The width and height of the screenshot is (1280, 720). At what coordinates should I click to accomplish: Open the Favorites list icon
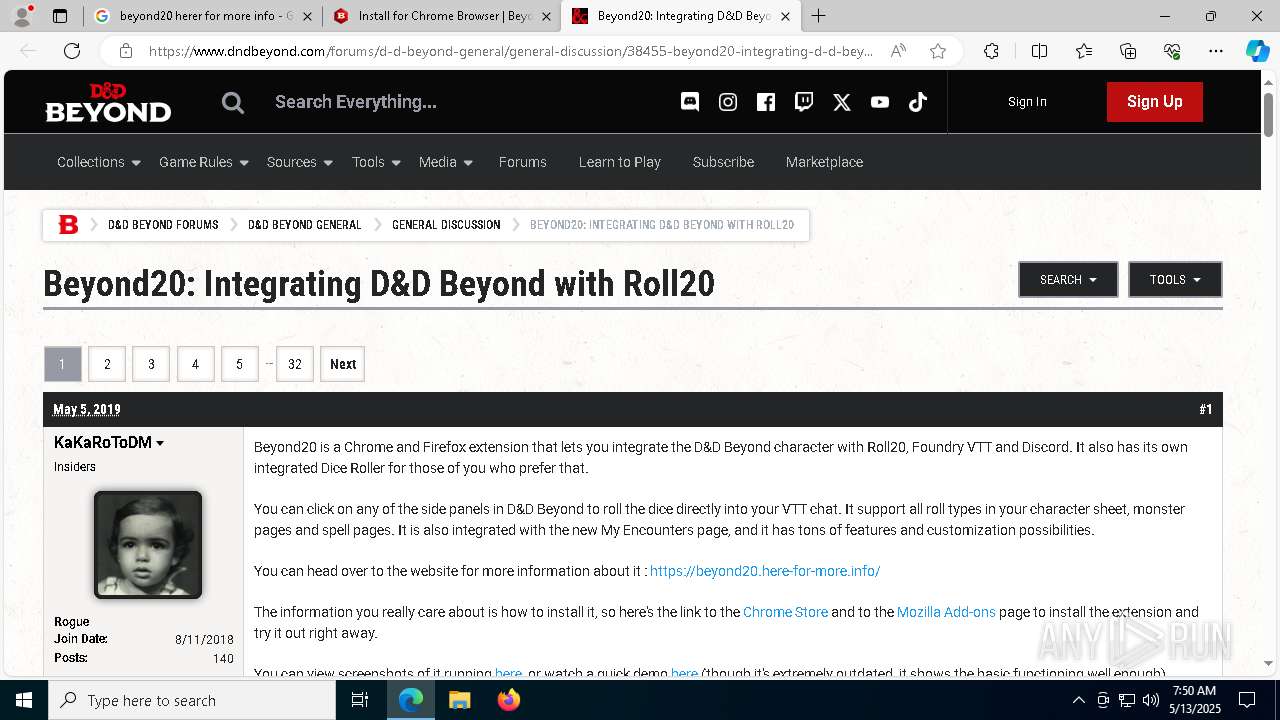[1084, 51]
